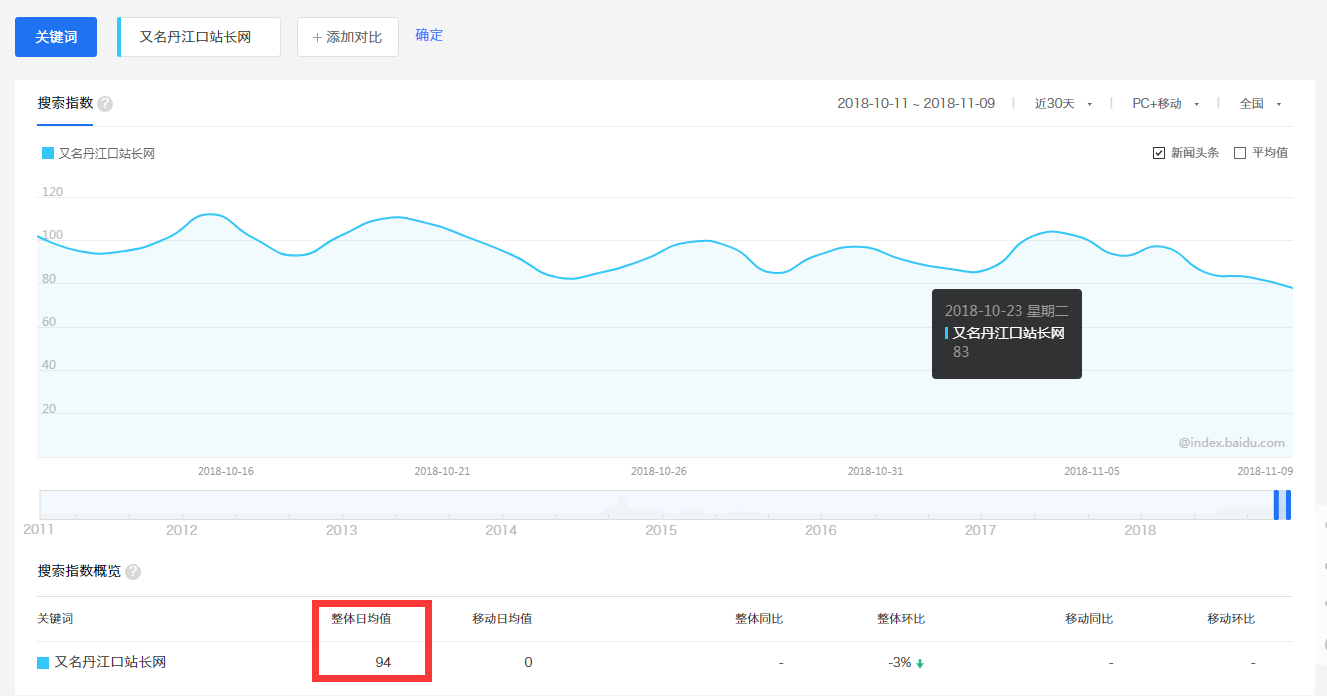Click the 整体环比 column header
Viewport: 1327px width, 696px height.
(x=901, y=619)
